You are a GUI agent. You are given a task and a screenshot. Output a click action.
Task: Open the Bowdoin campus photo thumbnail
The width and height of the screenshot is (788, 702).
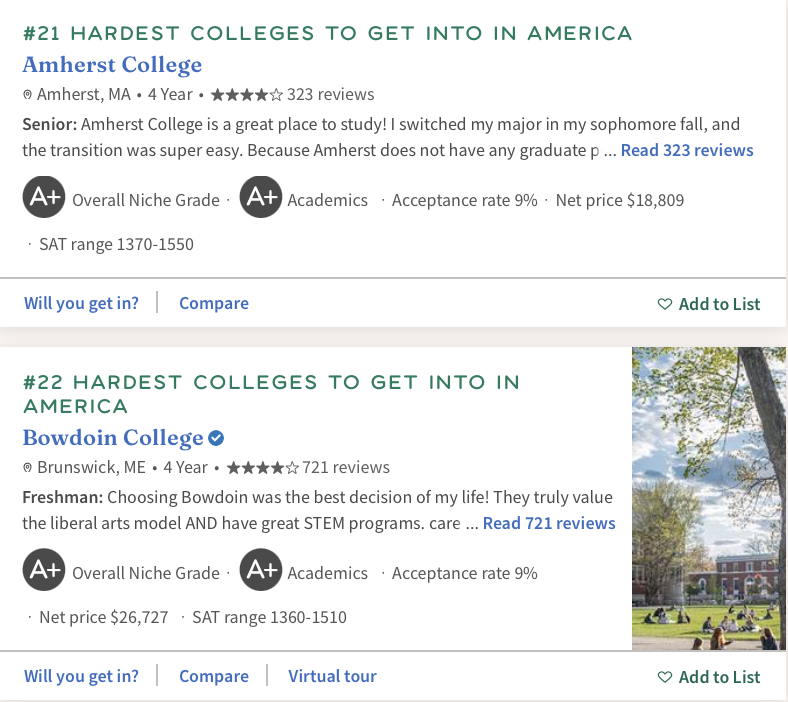click(x=709, y=498)
